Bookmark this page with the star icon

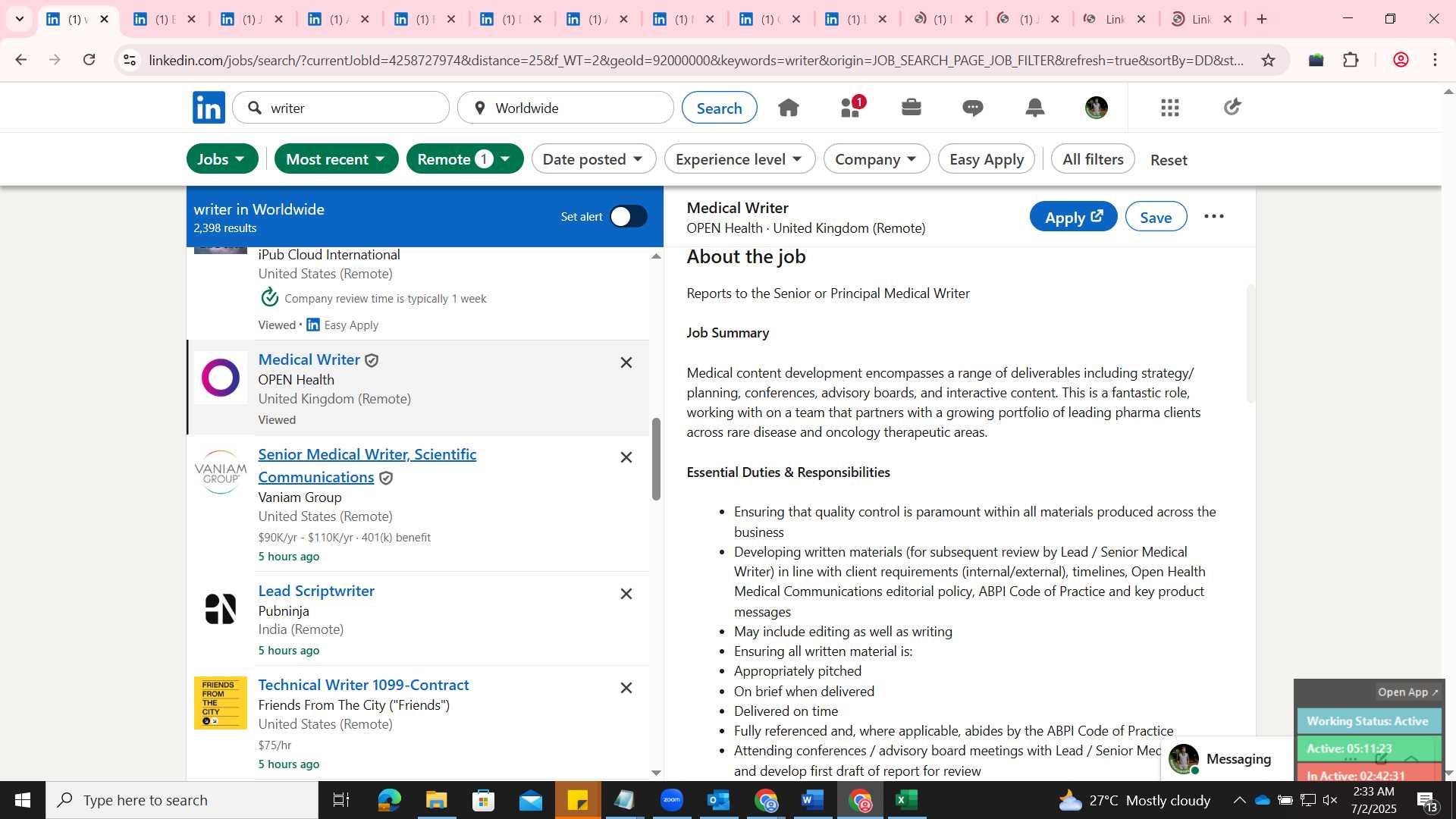(1269, 60)
